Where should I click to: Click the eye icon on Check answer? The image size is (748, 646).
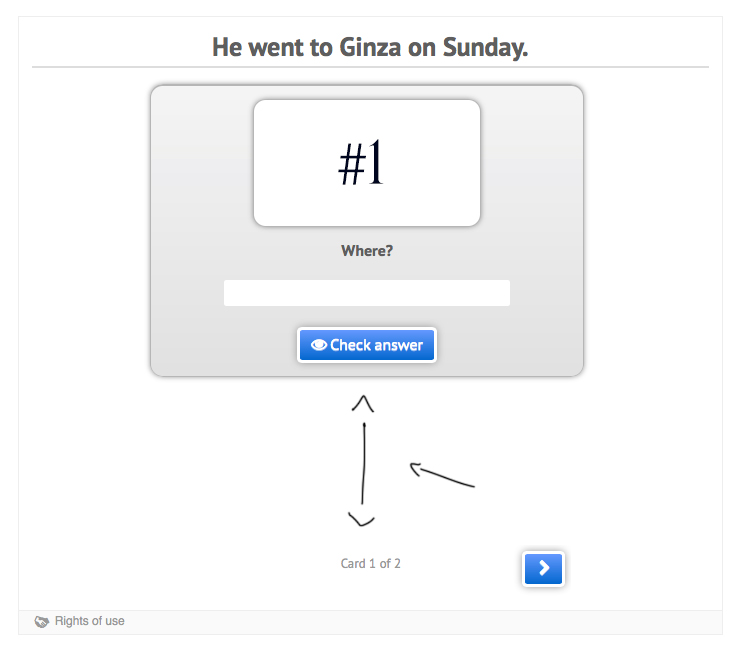(319, 345)
